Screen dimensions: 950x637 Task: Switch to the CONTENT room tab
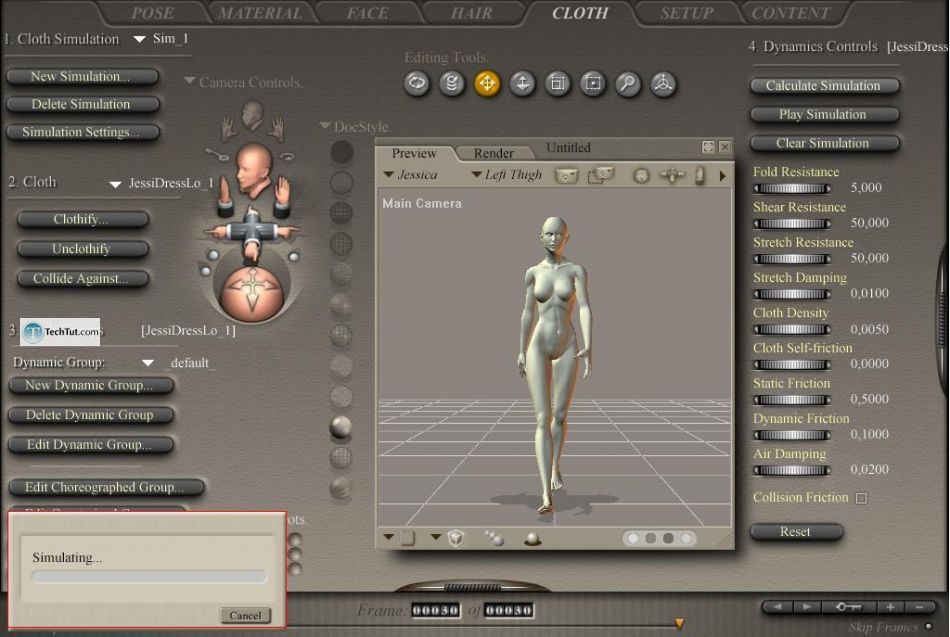tap(791, 13)
